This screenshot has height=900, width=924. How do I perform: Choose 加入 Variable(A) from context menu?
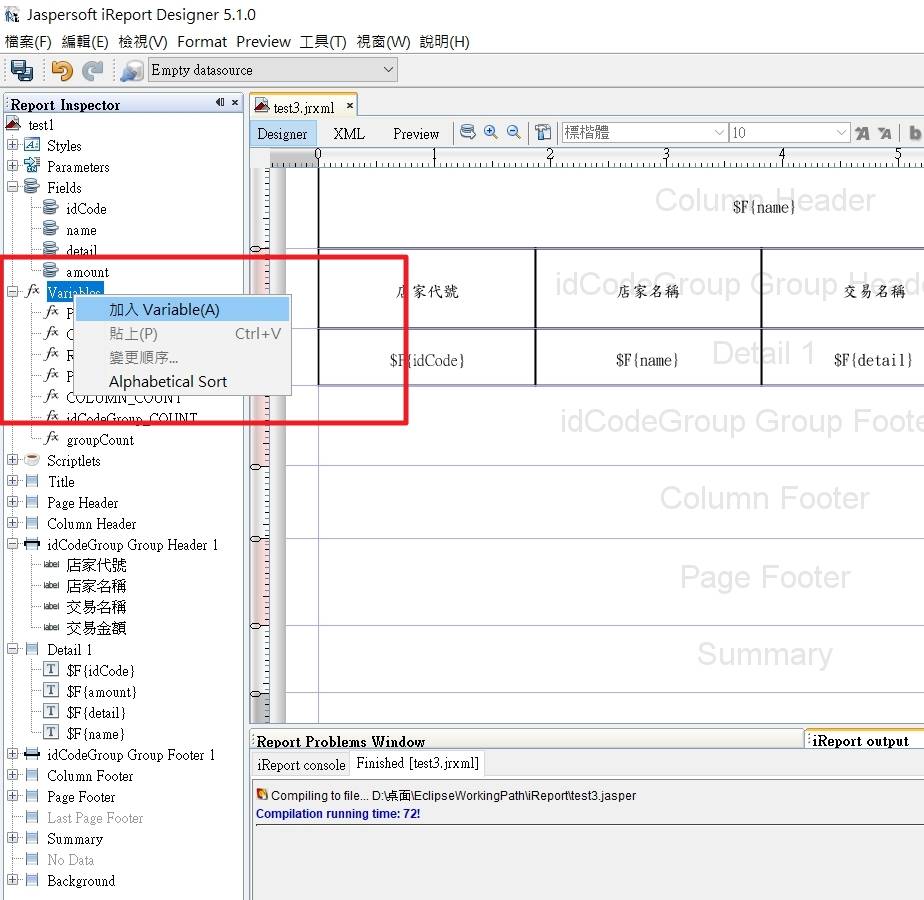pyautogui.click(x=183, y=310)
